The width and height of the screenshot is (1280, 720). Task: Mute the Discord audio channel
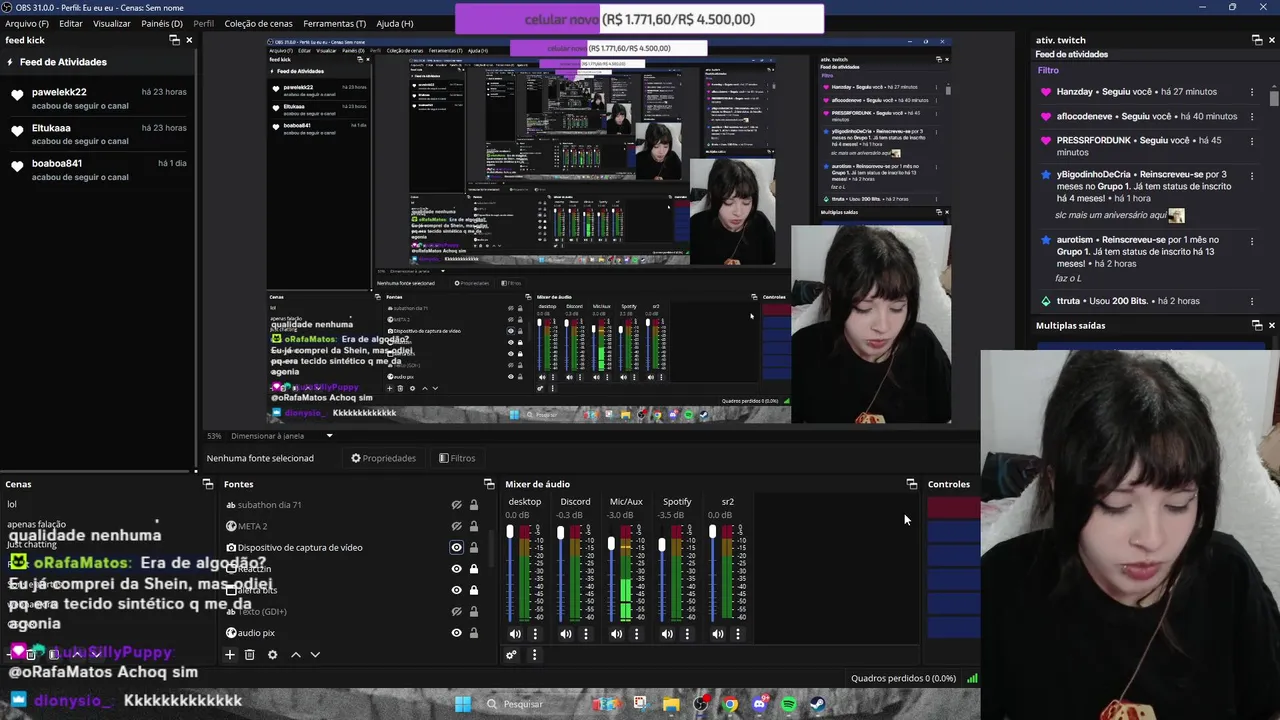[x=566, y=633]
